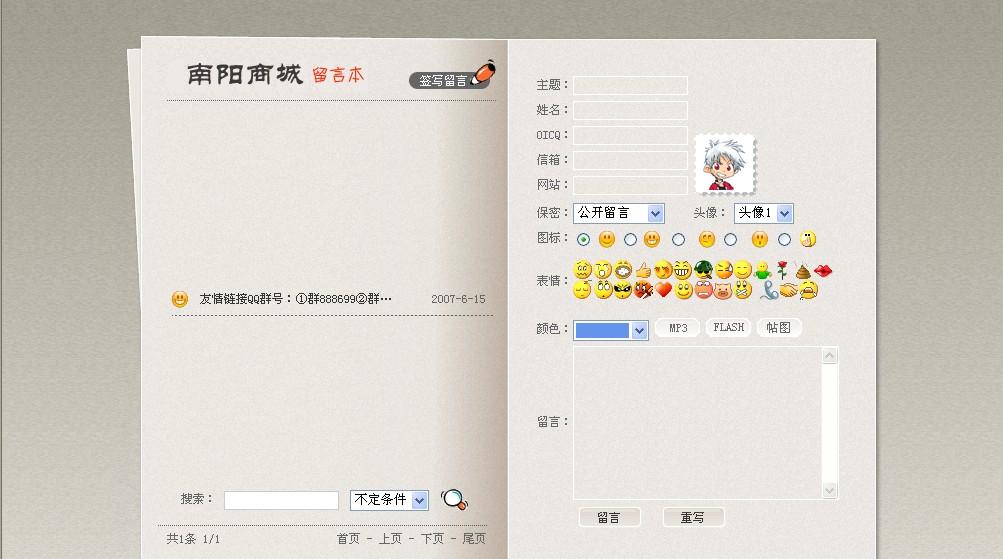Click the 网站 website input field

click(630, 185)
